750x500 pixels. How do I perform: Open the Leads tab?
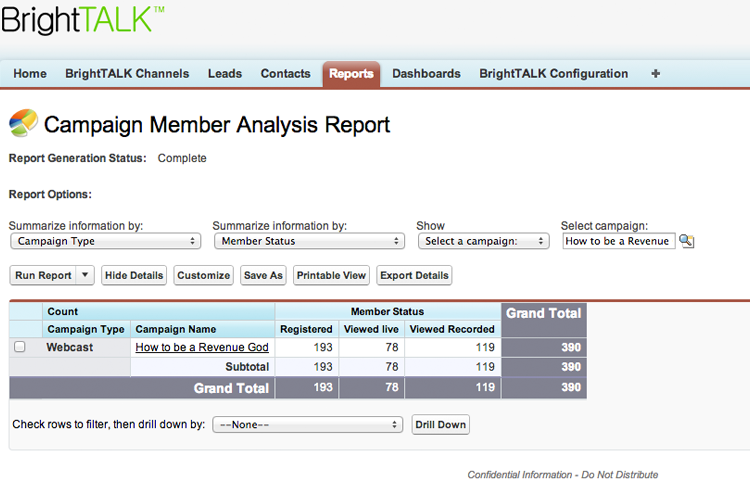[x=225, y=74]
